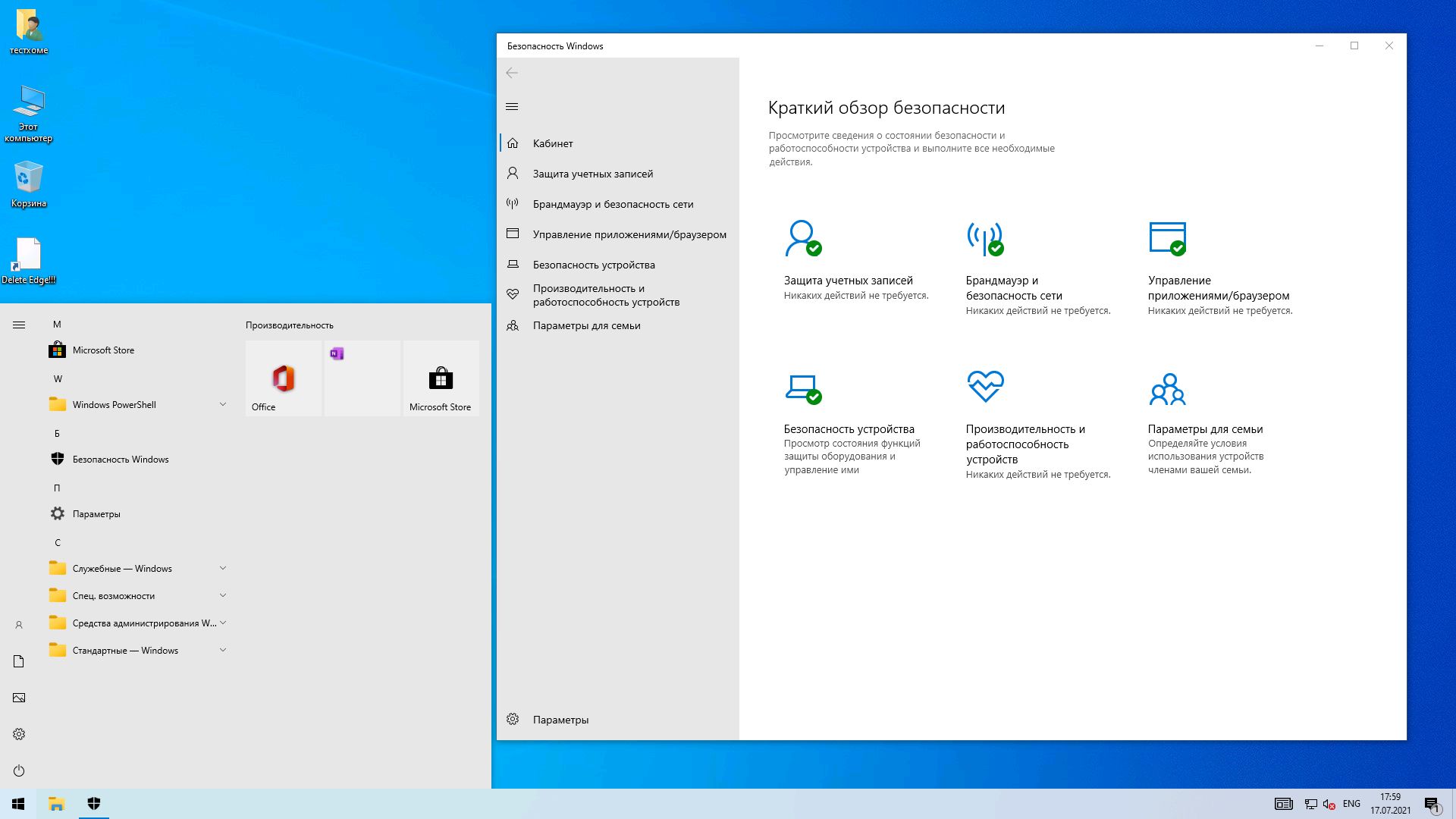Select Кабинет in security sidebar
The image size is (1456, 819).
[x=553, y=143]
